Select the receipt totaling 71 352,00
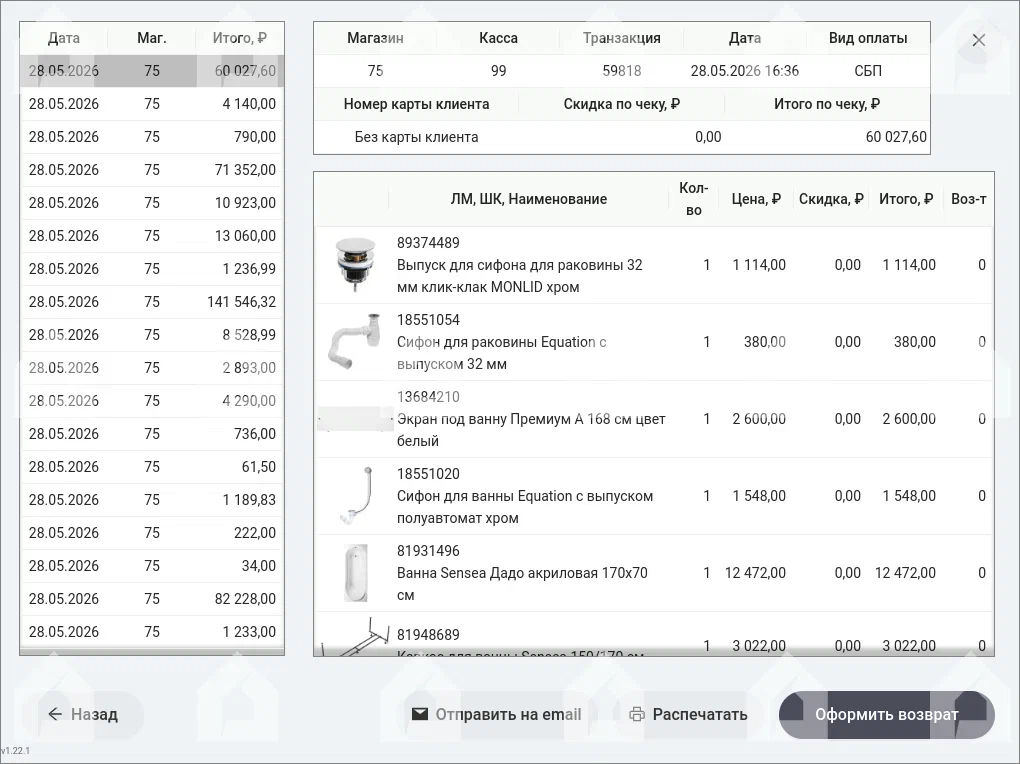1020x764 pixels. click(x=152, y=170)
